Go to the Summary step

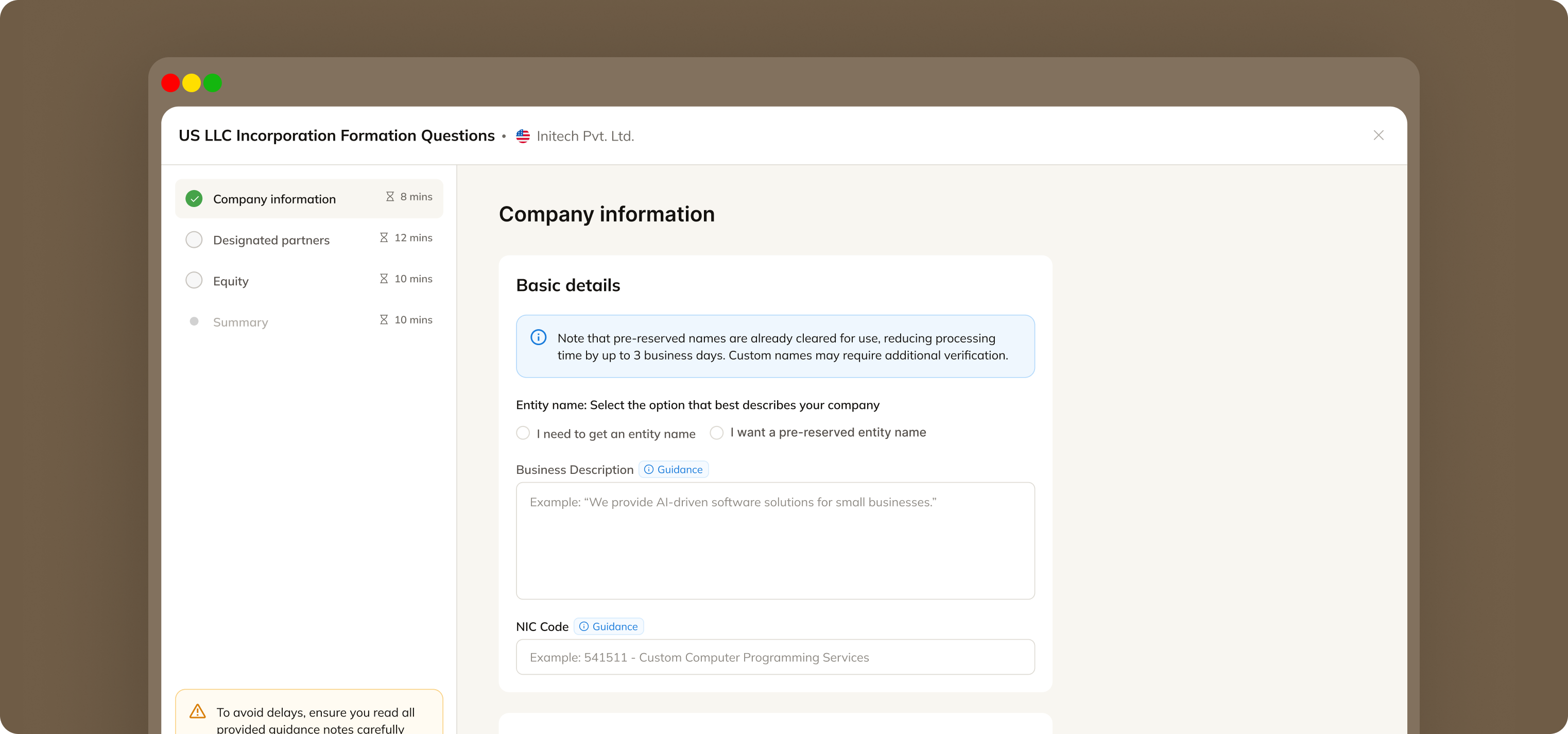(308, 321)
